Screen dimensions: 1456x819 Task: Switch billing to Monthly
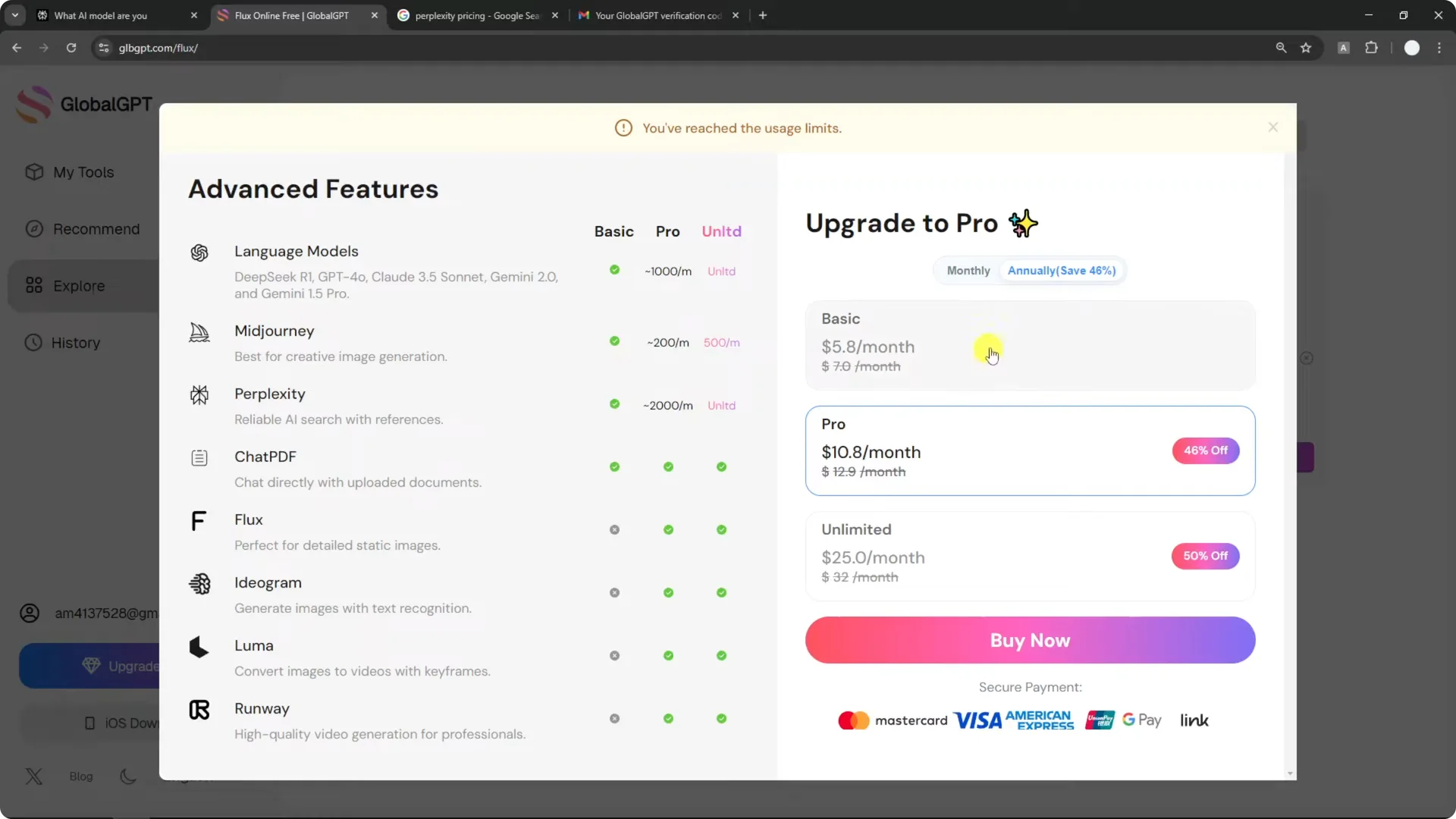tap(968, 270)
